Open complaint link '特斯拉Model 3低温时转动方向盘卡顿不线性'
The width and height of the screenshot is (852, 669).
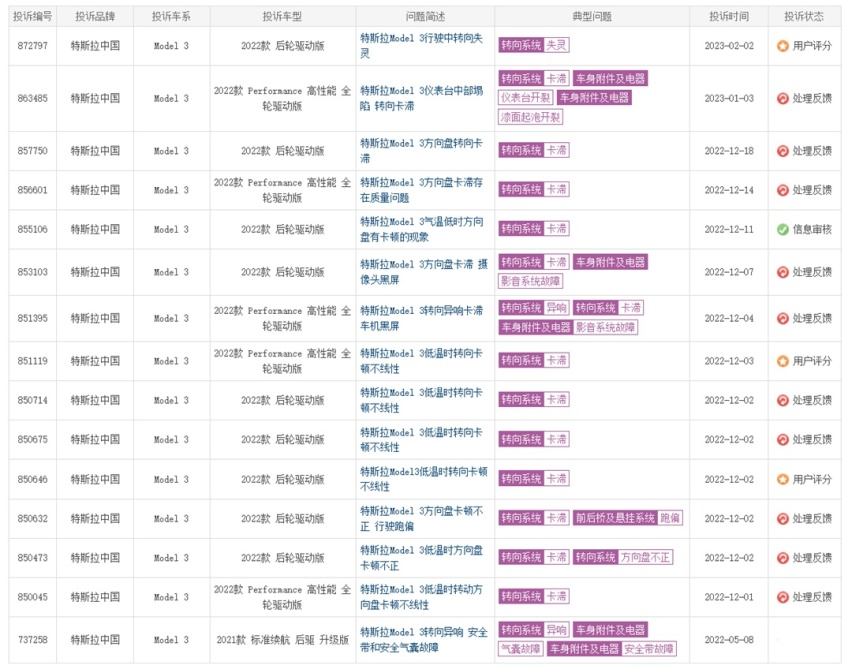click(x=421, y=597)
